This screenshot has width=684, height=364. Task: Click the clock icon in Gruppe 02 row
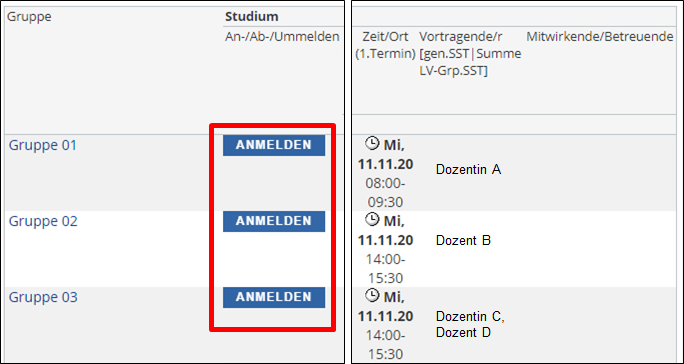pyautogui.click(x=372, y=219)
